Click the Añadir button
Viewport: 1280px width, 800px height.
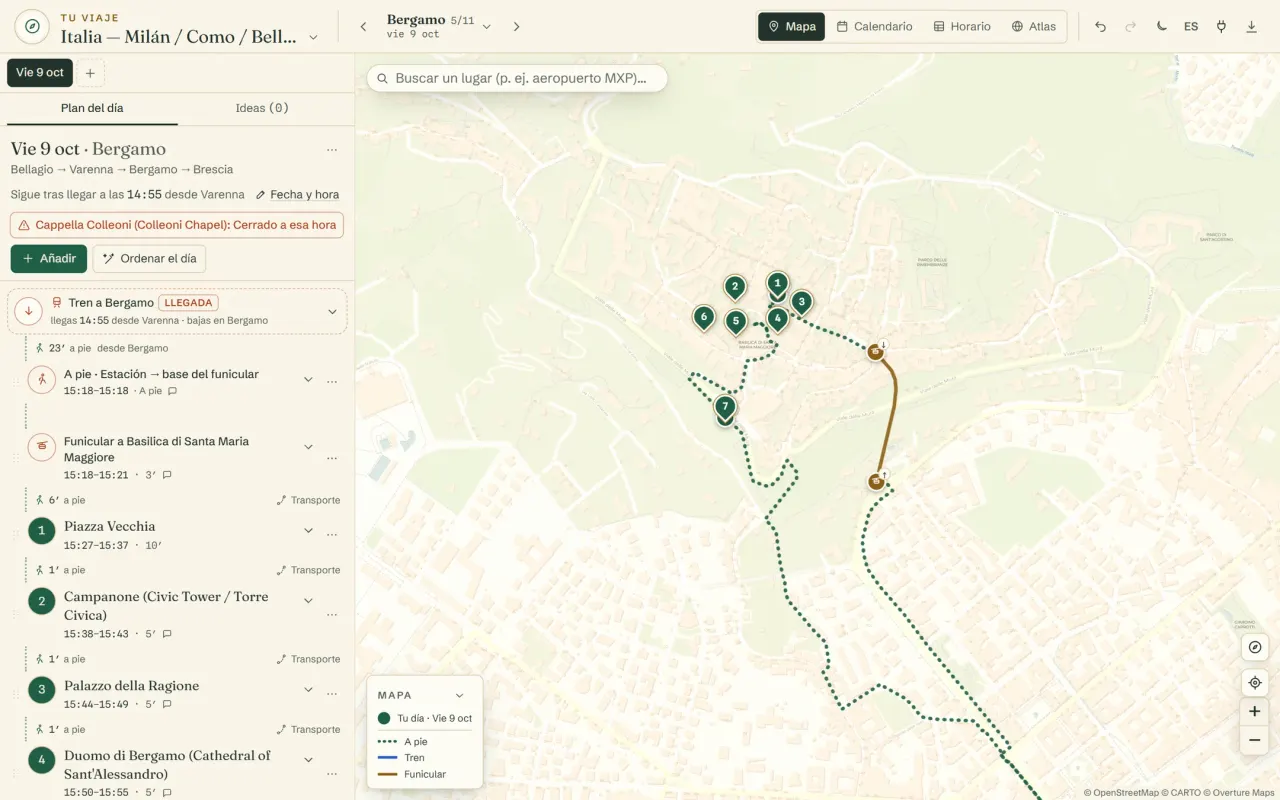point(49,258)
